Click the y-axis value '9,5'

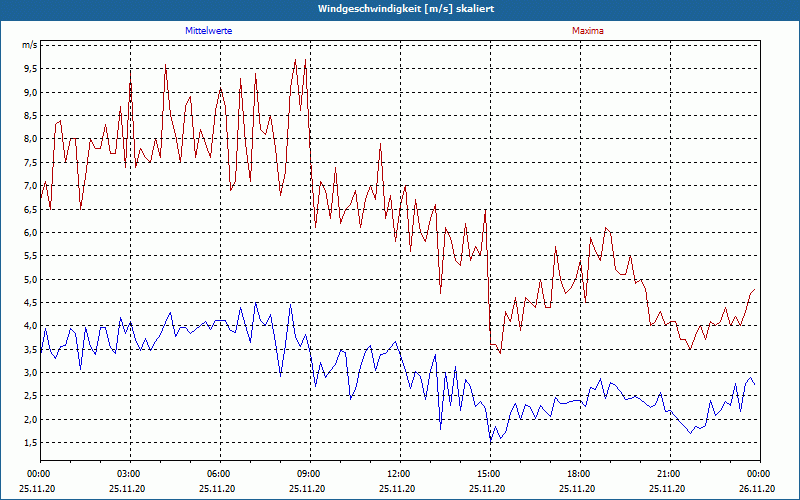click(x=32, y=69)
